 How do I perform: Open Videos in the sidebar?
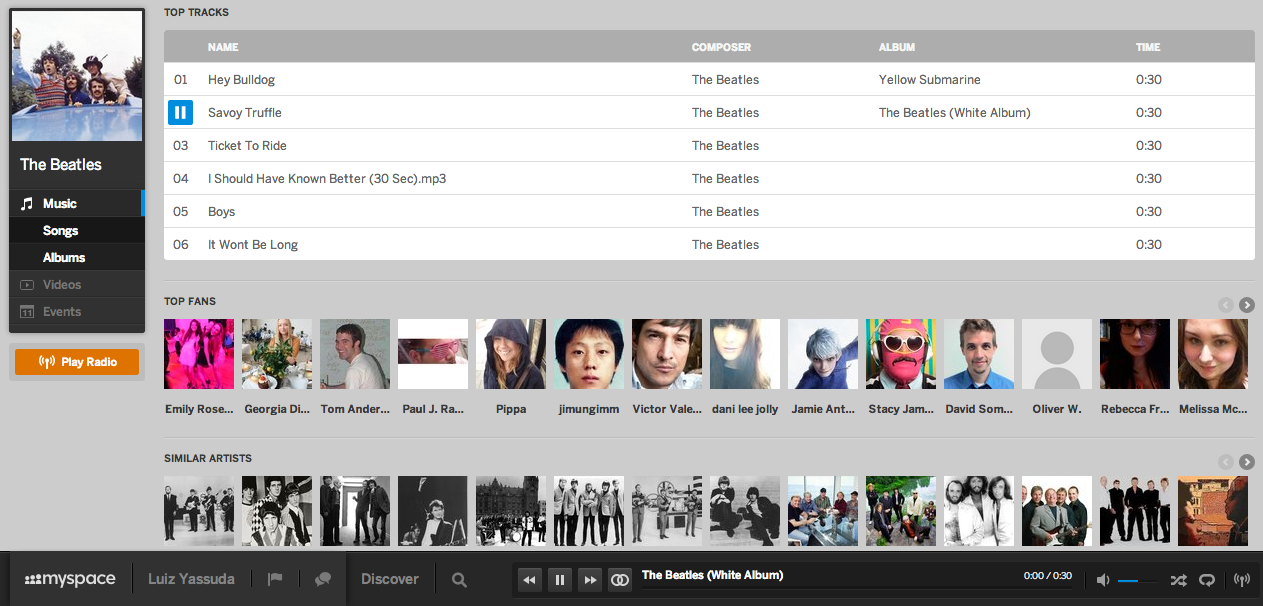click(x=77, y=284)
